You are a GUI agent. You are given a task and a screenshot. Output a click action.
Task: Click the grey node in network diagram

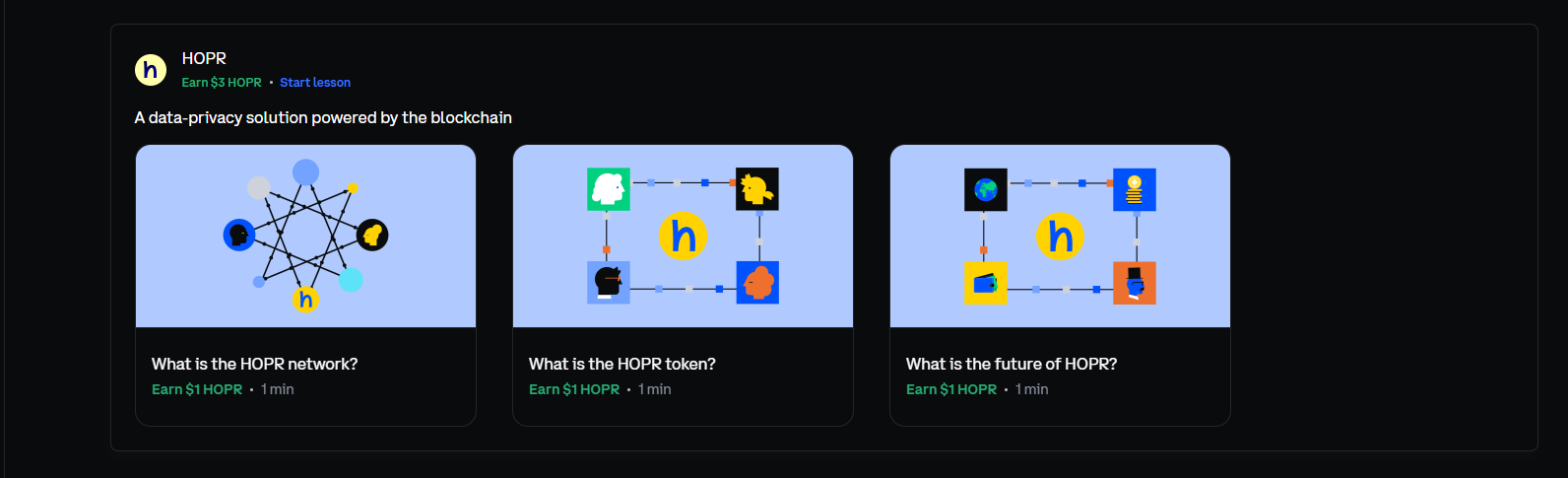click(x=259, y=187)
